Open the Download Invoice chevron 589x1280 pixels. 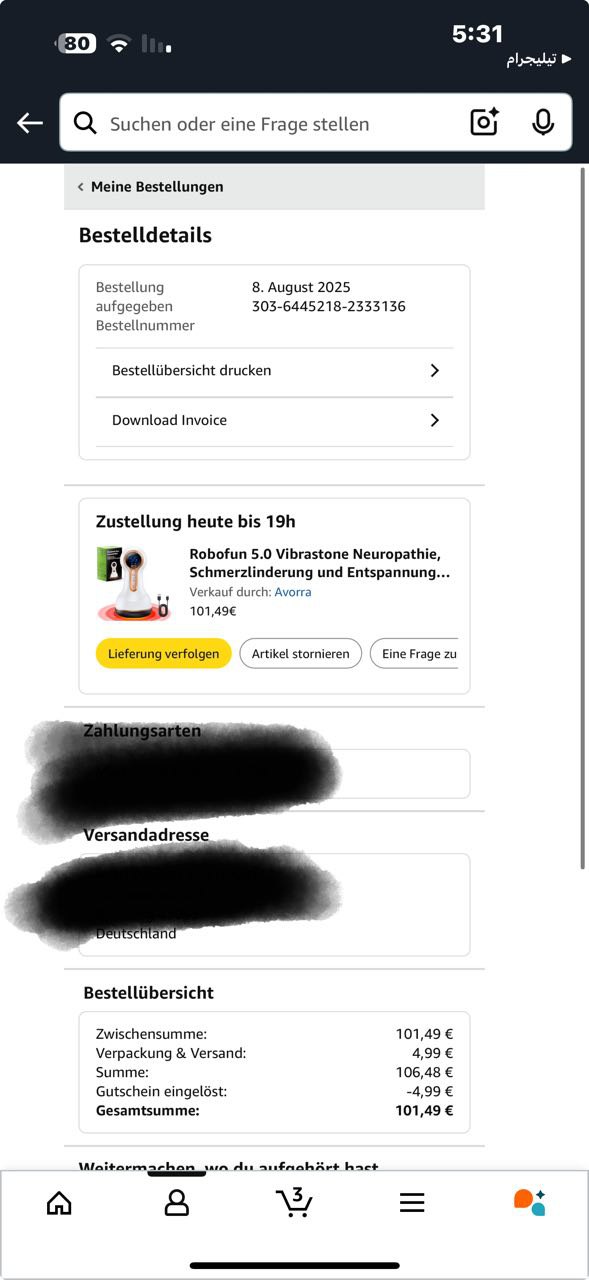pos(434,420)
